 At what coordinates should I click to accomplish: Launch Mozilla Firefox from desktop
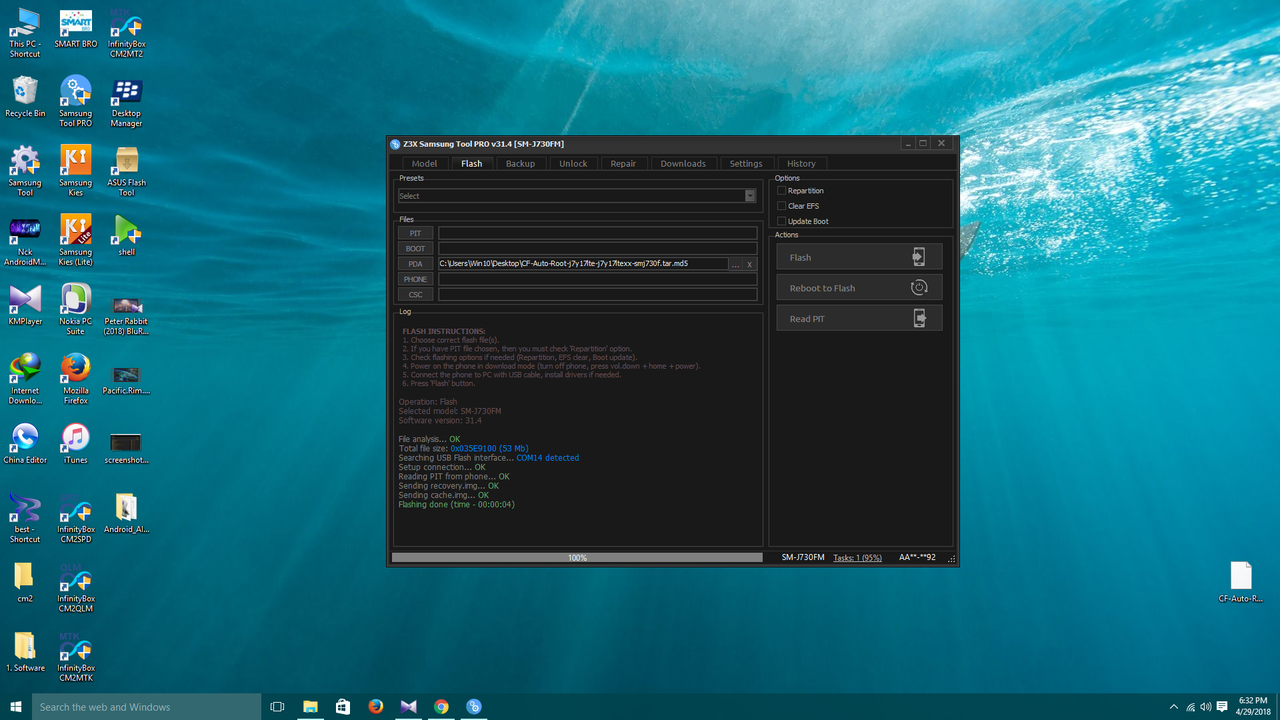tap(76, 378)
